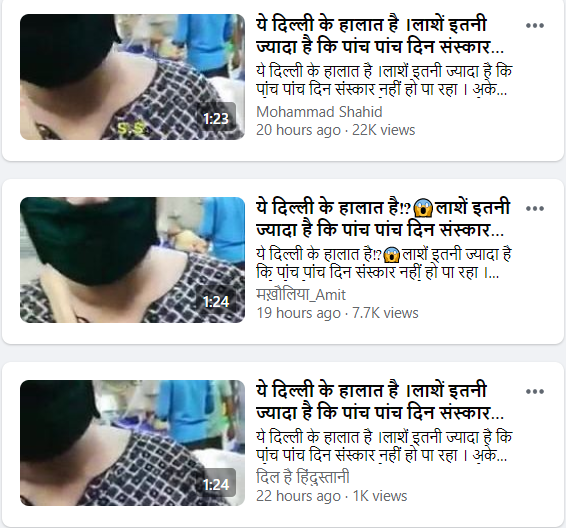566x528 pixels.
Task: Click the '19 hours ago · 7.7K views' text
Action: [337, 313]
